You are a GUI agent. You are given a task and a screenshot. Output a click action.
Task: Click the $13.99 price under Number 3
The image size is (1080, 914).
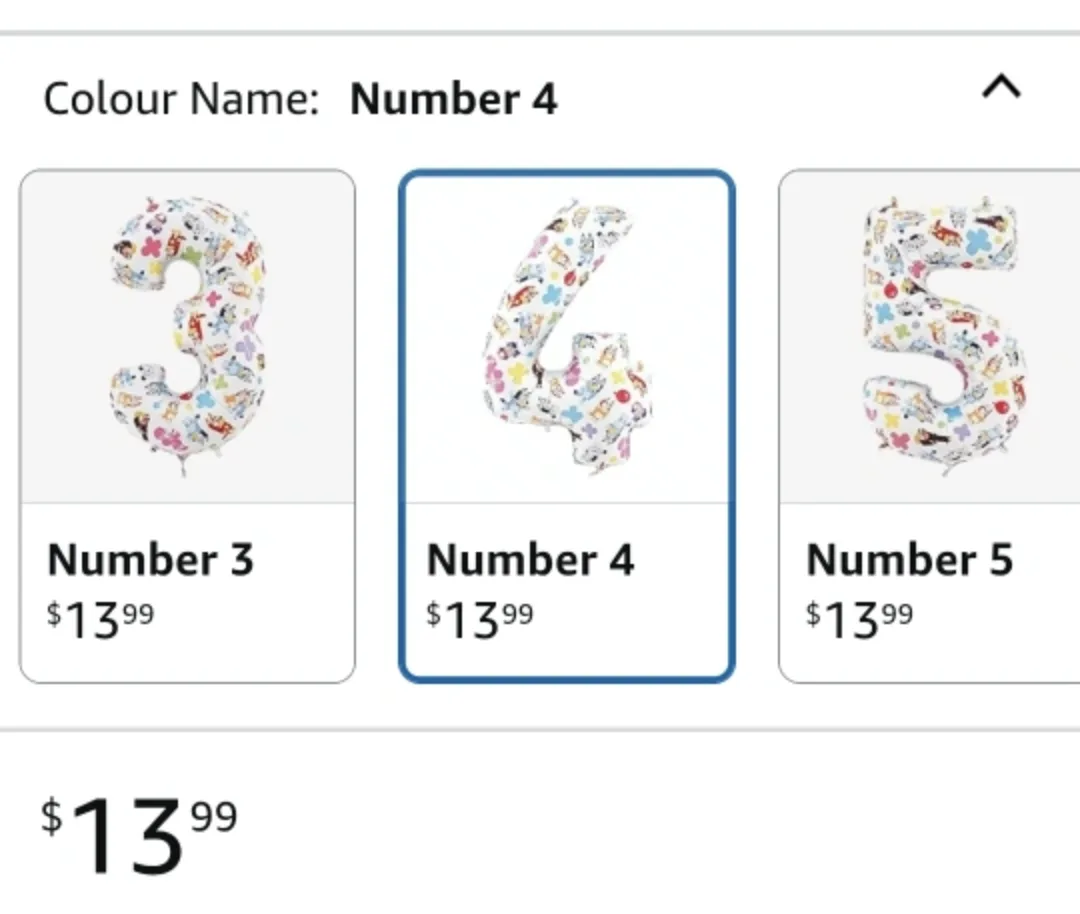pos(100,620)
